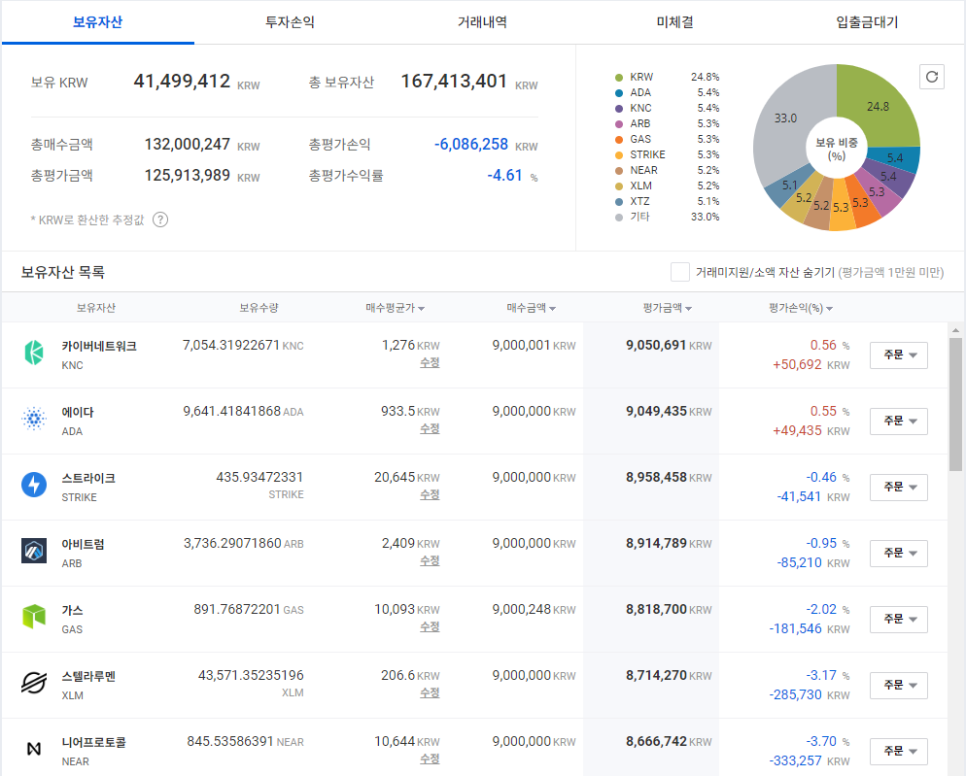This screenshot has width=966, height=776.
Task: Click 수정 link for XLM average price
Action: click(x=429, y=693)
